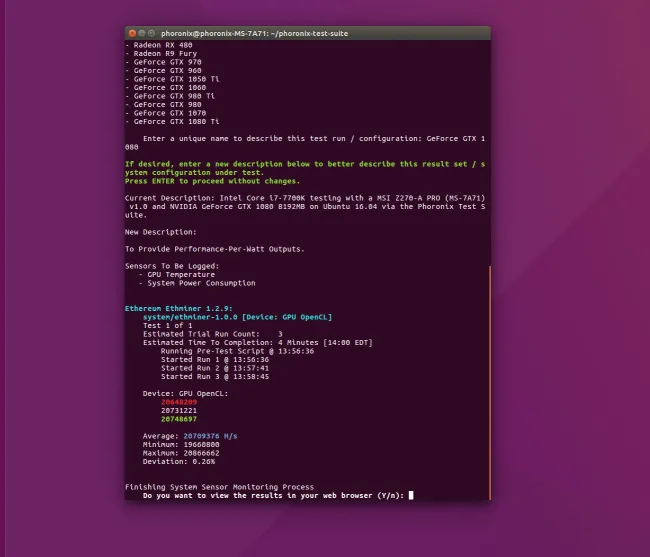
Task: Click the 'Ethereum Ethminer 1.2.9' heading
Action: click(x=178, y=308)
